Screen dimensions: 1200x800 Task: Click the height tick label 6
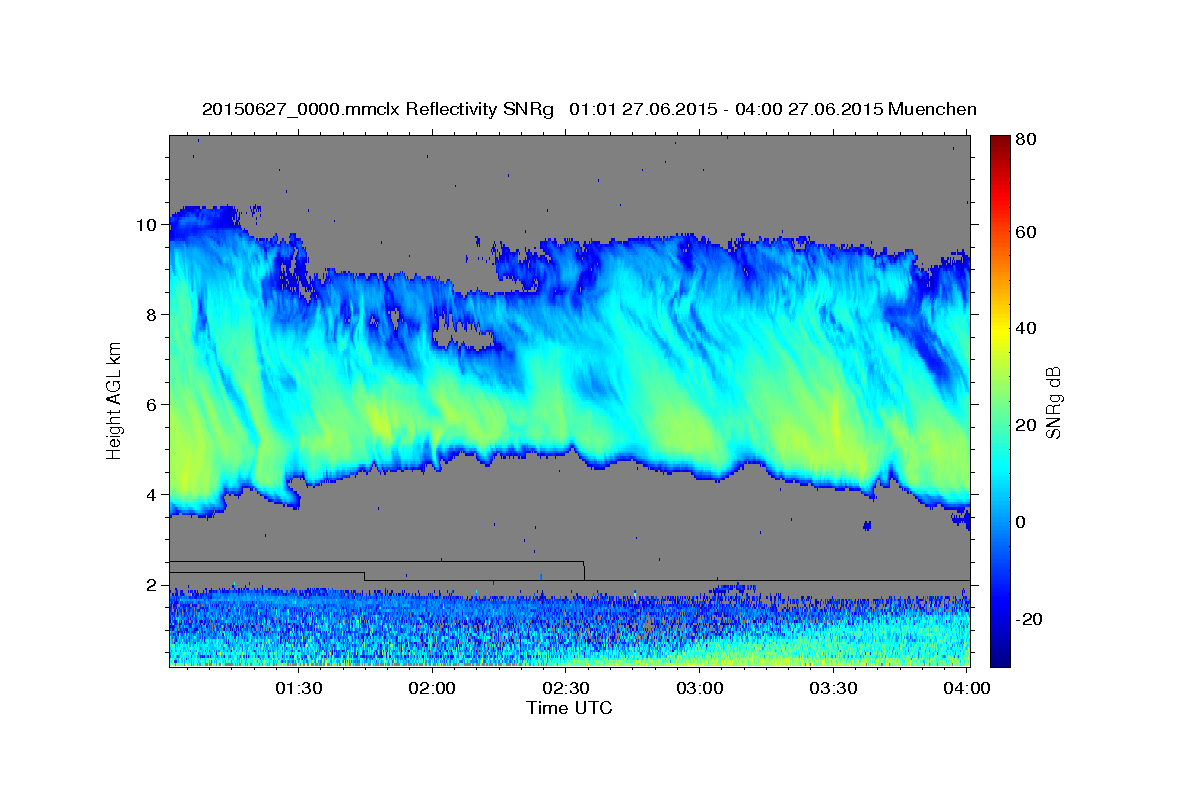point(151,405)
